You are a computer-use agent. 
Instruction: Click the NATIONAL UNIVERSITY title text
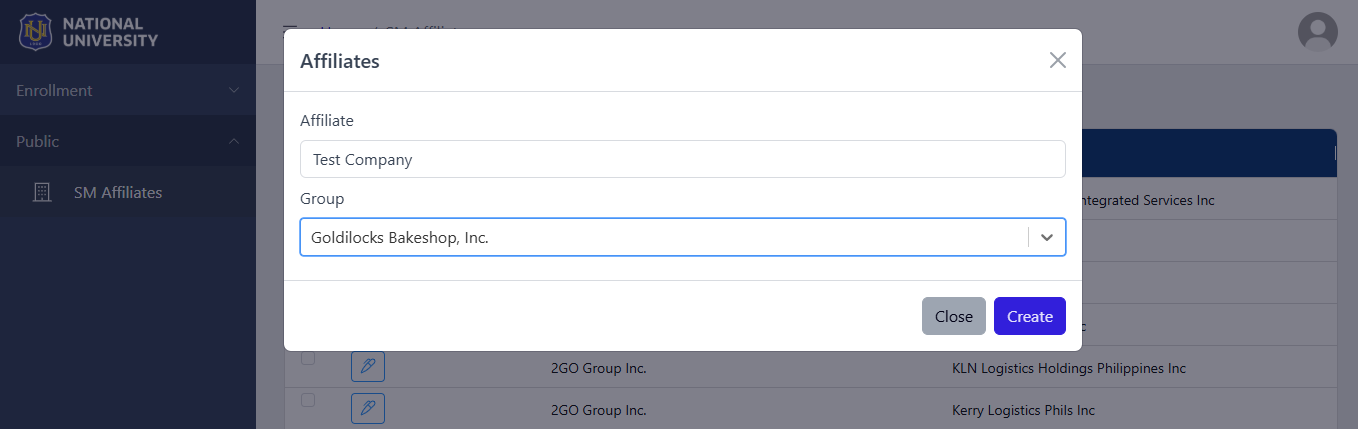pyautogui.click(x=110, y=32)
